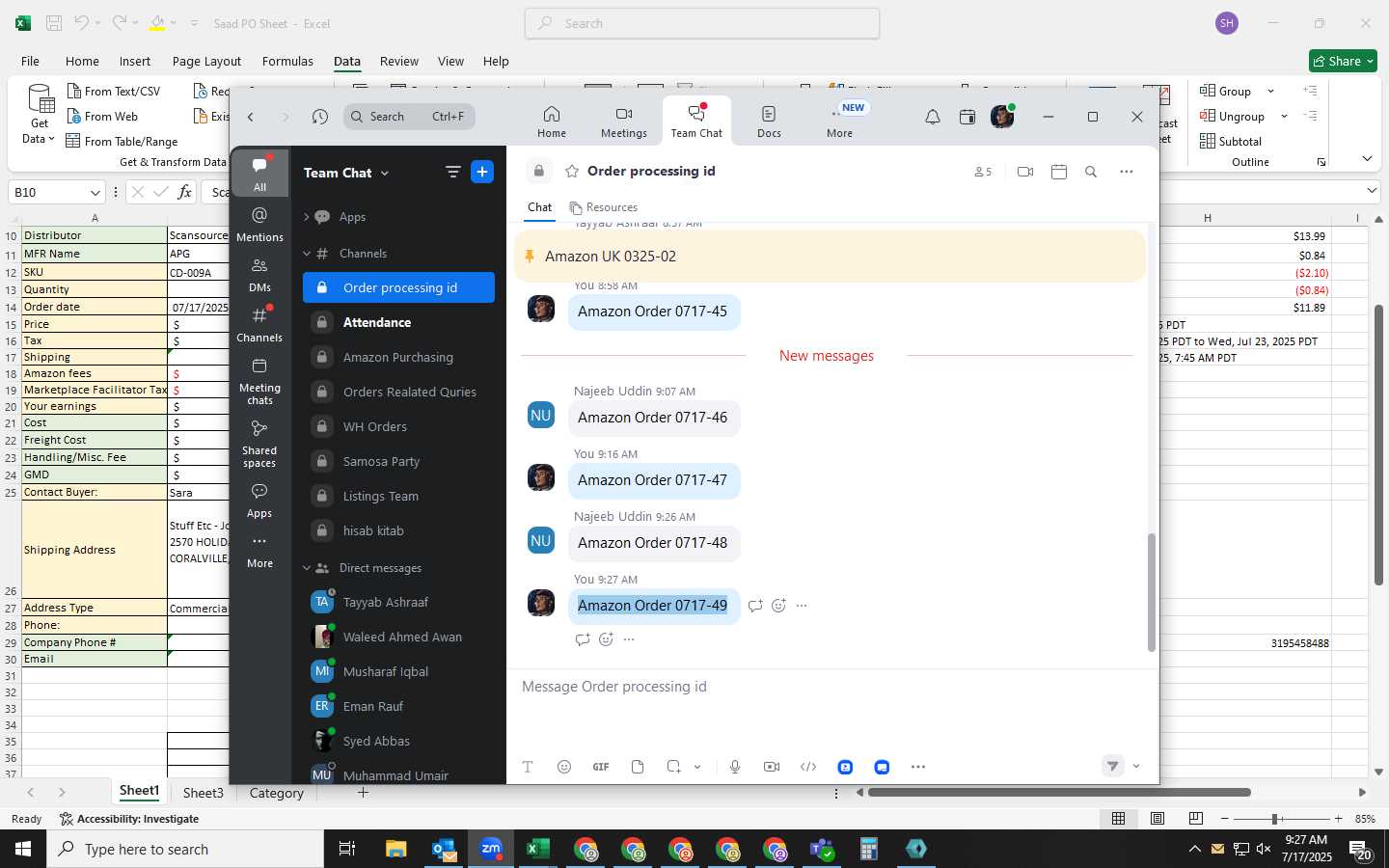
Task: Open direct message with Tayyab Ashraaf
Action: click(x=398, y=602)
